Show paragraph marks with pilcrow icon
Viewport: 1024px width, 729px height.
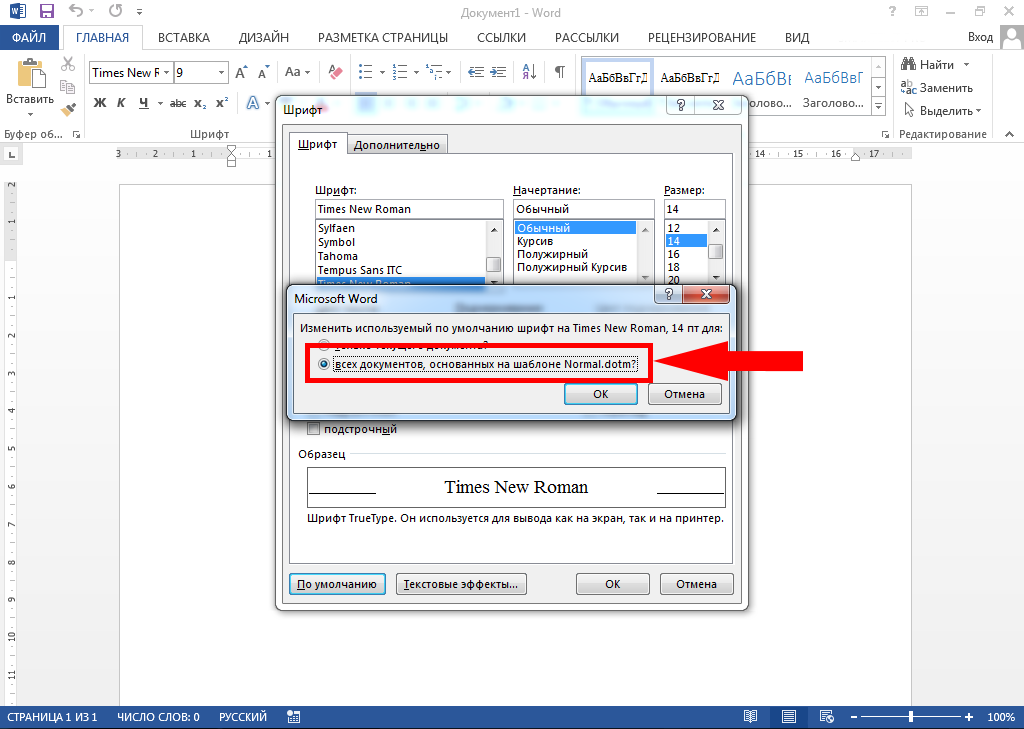coord(560,73)
